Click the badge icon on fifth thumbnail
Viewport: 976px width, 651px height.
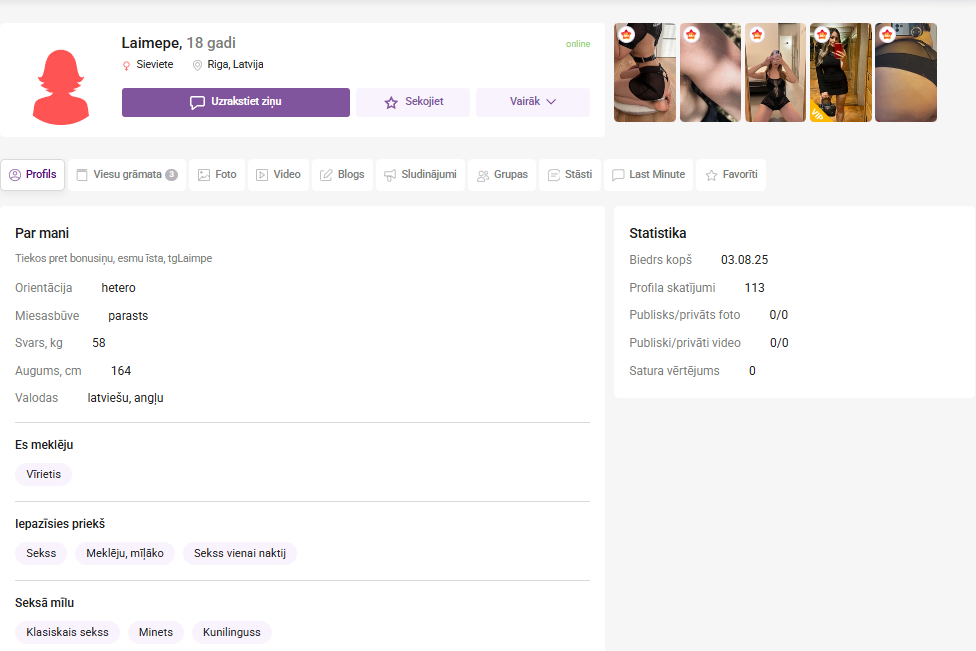click(888, 34)
